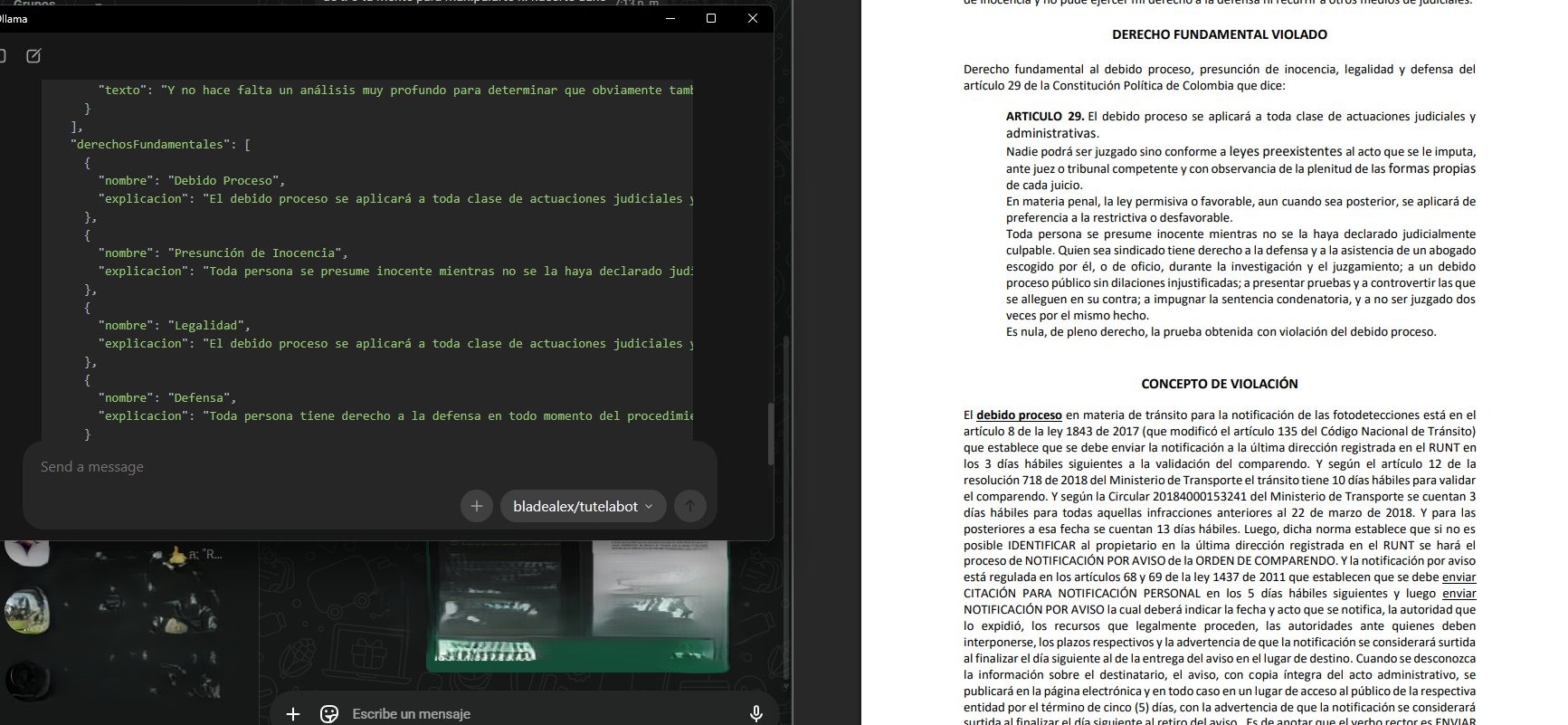
Task: Focus the 'Send a message' input field
Action: (x=369, y=467)
